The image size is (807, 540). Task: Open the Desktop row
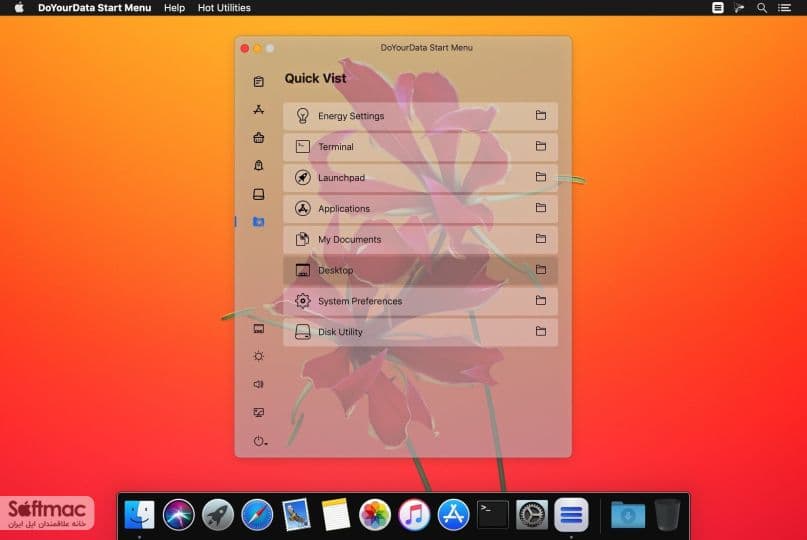[x=420, y=270]
